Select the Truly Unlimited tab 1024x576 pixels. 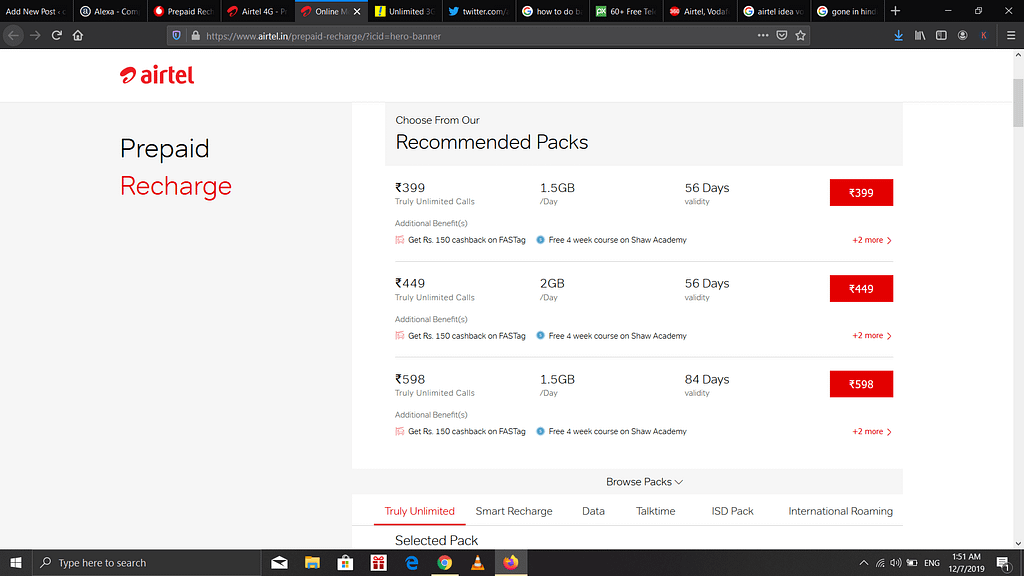click(419, 511)
